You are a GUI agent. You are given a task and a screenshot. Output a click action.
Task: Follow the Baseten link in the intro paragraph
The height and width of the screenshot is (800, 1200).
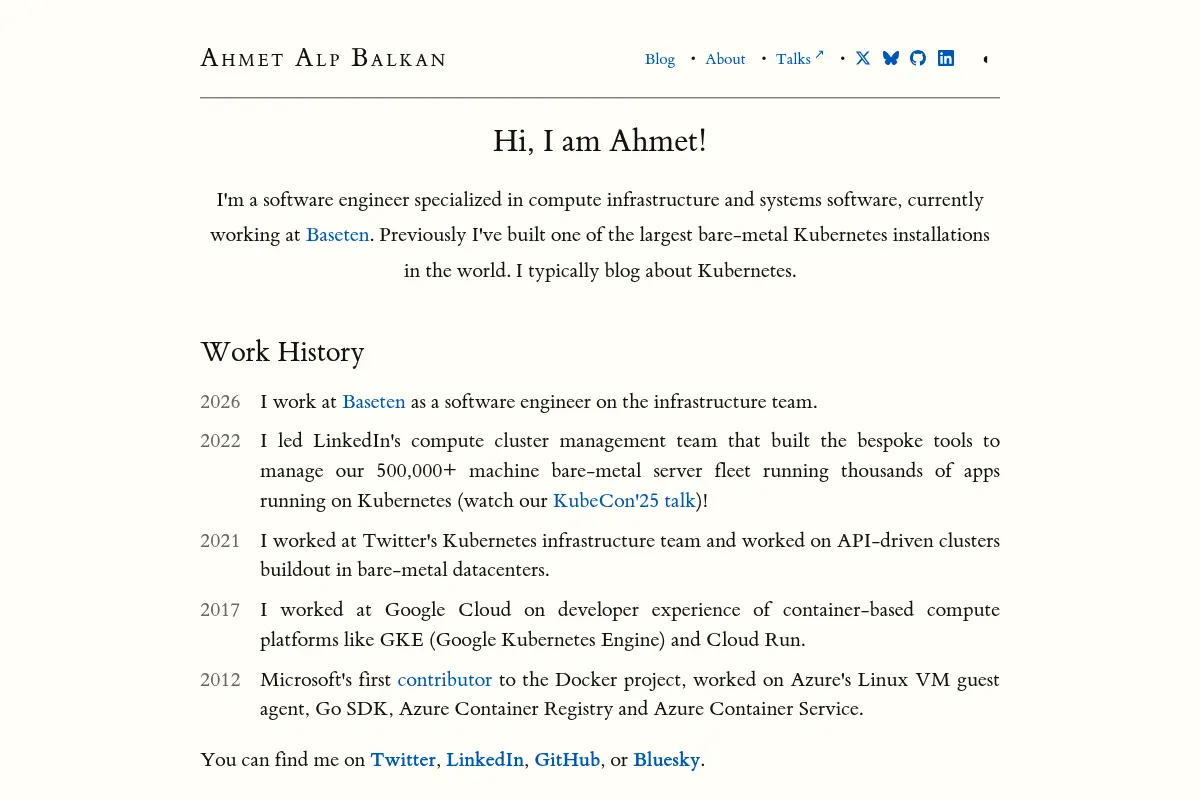(337, 235)
